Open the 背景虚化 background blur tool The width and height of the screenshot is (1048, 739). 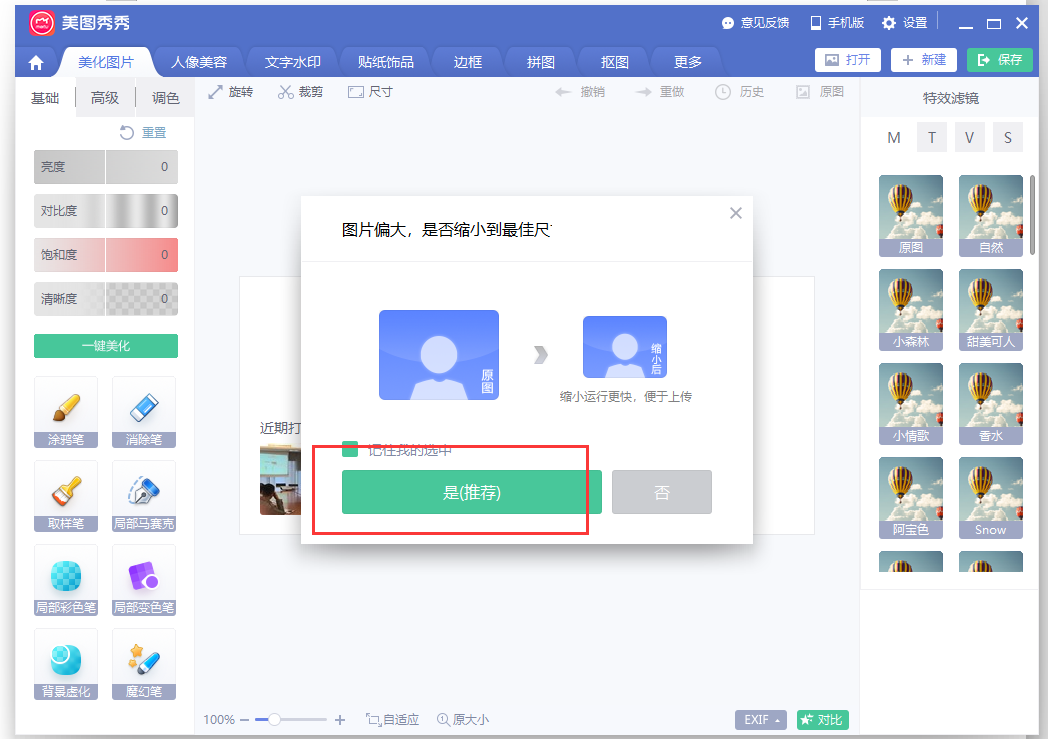tap(66, 663)
